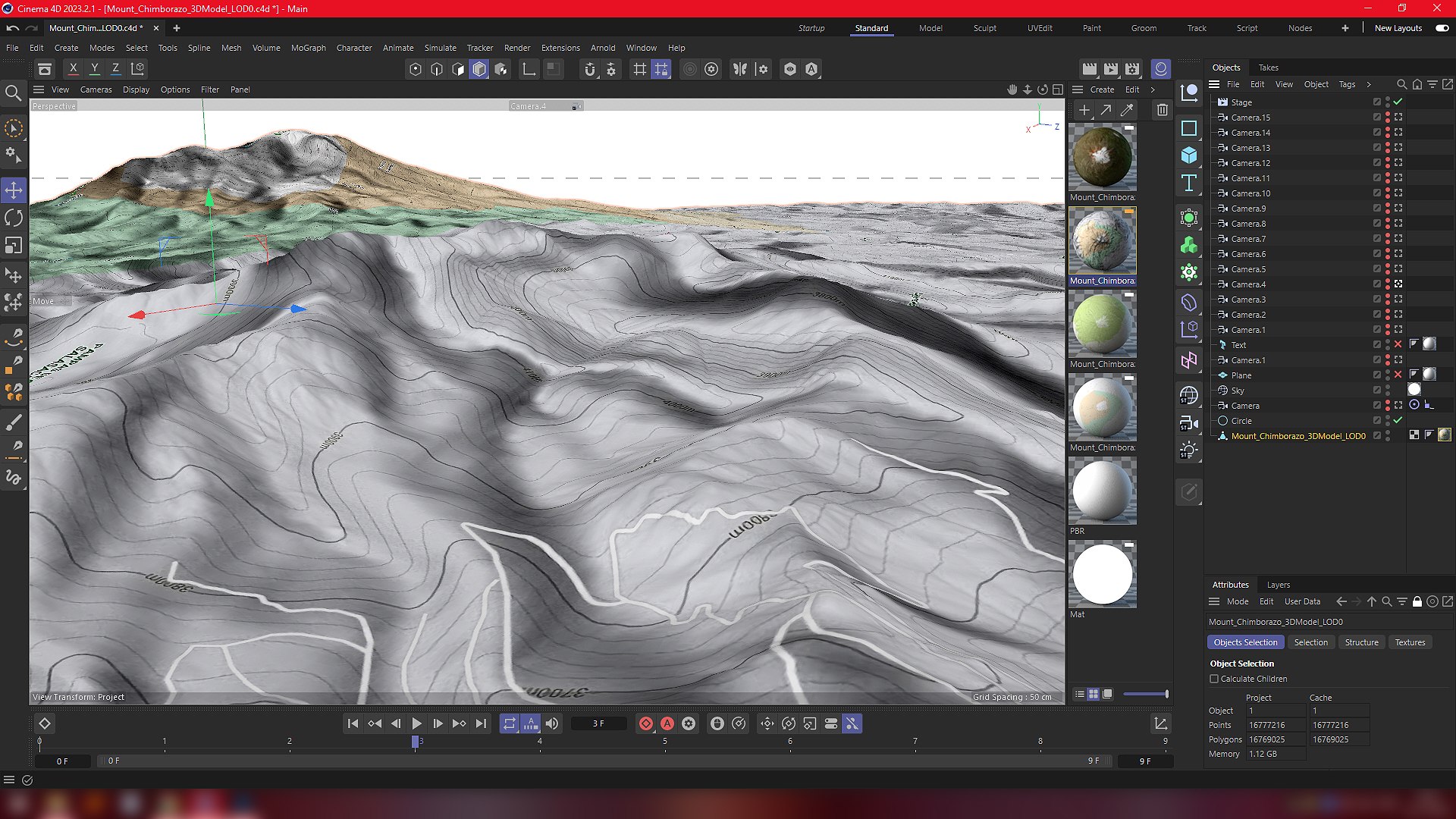Add a Light object from palette

pos(1189,450)
